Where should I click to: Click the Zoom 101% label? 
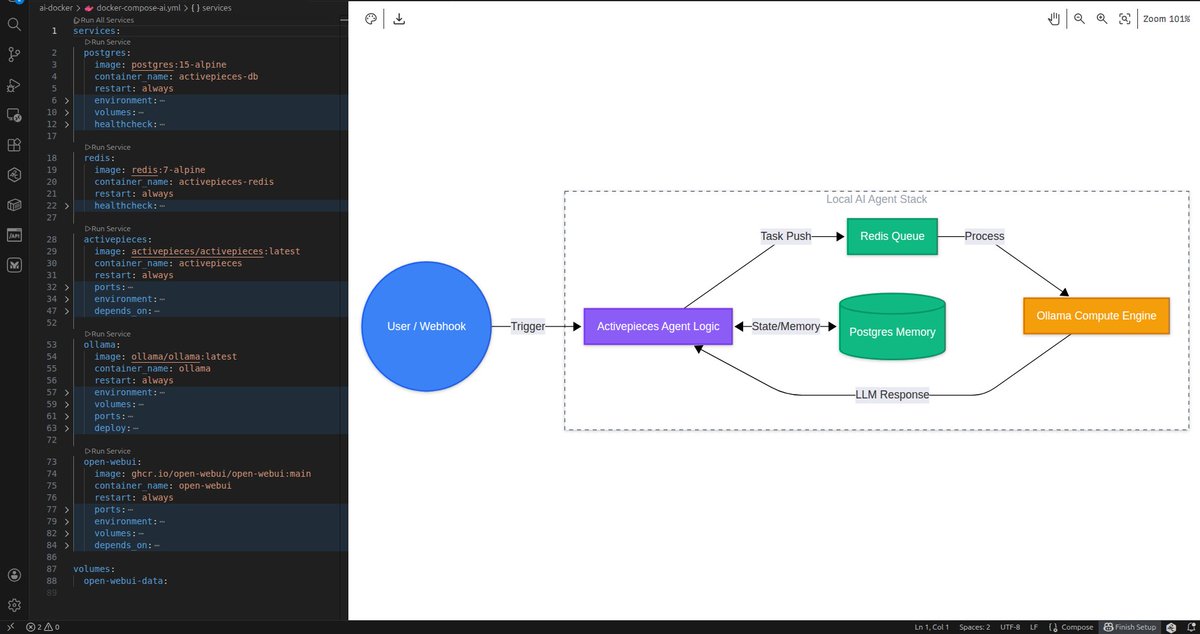[1166, 18]
